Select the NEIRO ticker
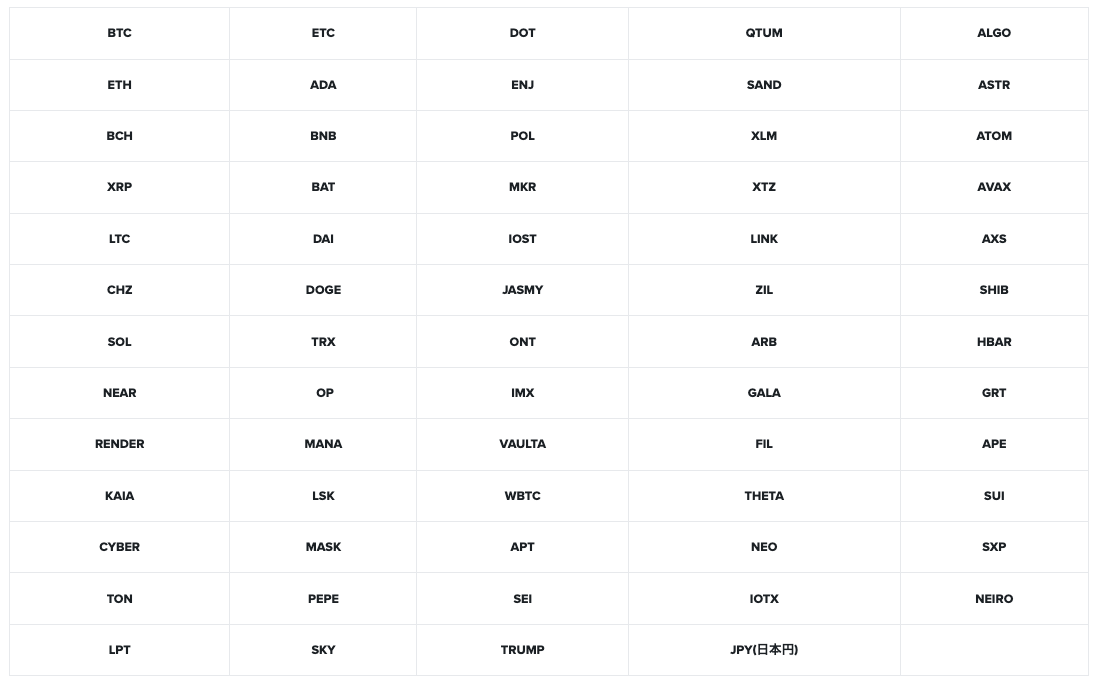This screenshot has height=687, width=1097. (x=994, y=599)
